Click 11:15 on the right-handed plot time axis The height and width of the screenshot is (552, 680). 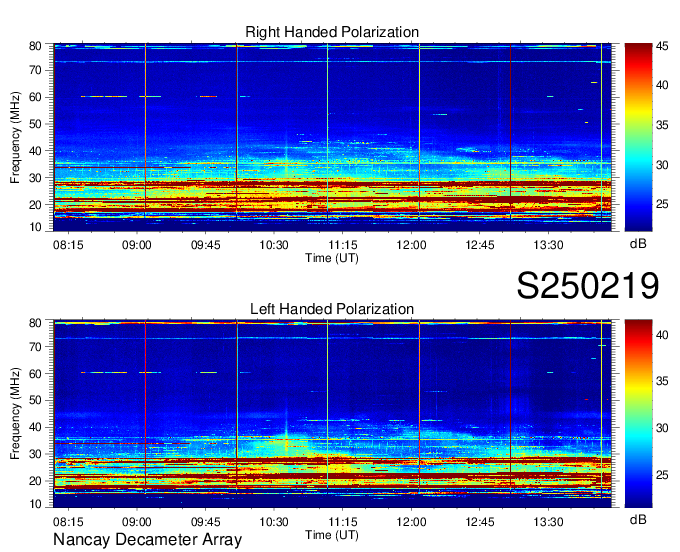(343, 245)
